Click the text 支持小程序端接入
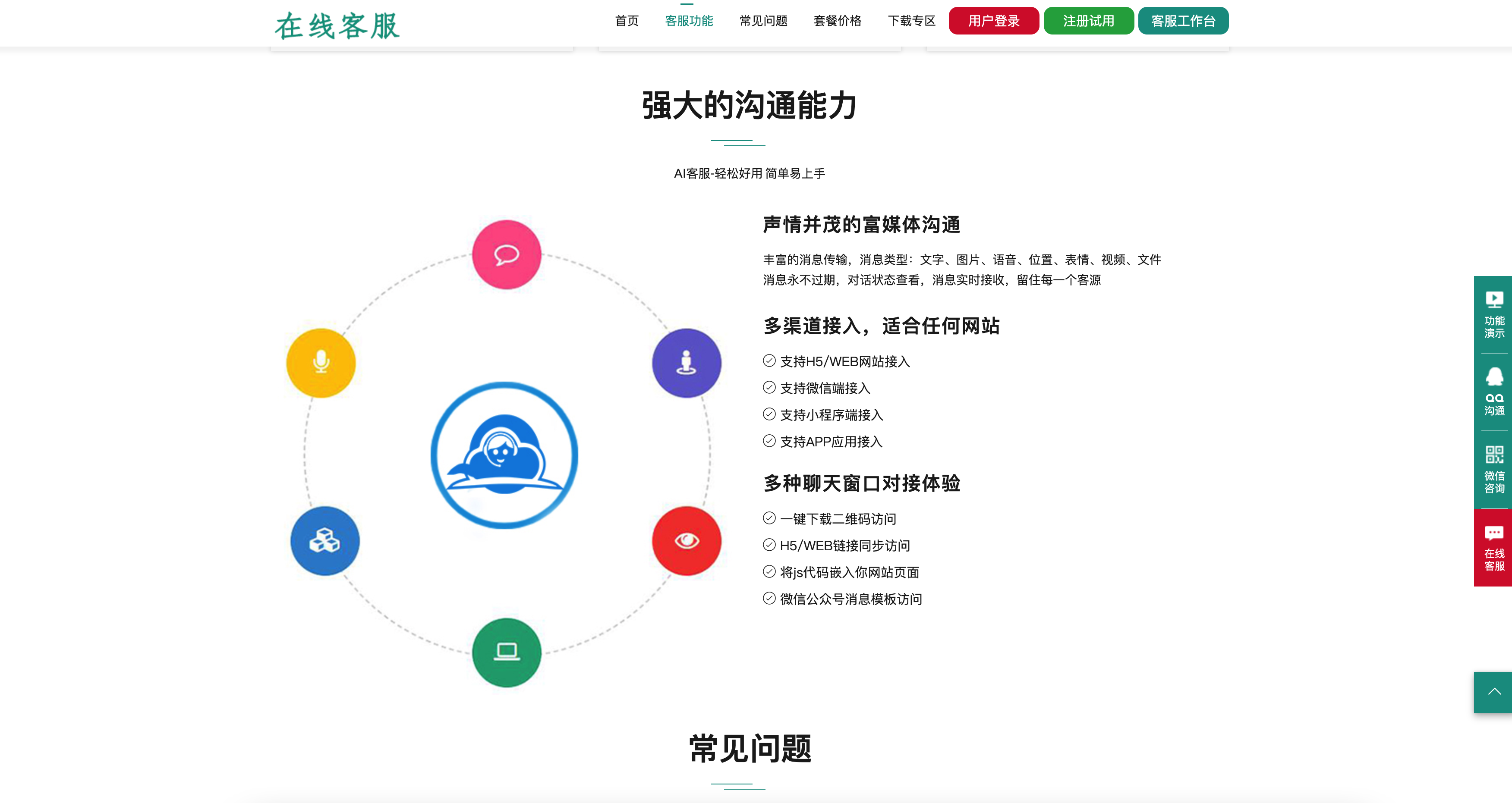This screenshot has height=803, width=1512. [831, 415]
